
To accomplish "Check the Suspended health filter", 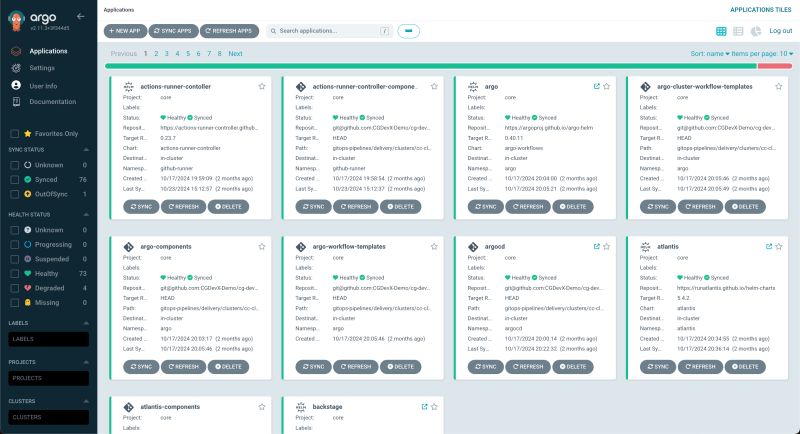I will [x=14, y=259].
